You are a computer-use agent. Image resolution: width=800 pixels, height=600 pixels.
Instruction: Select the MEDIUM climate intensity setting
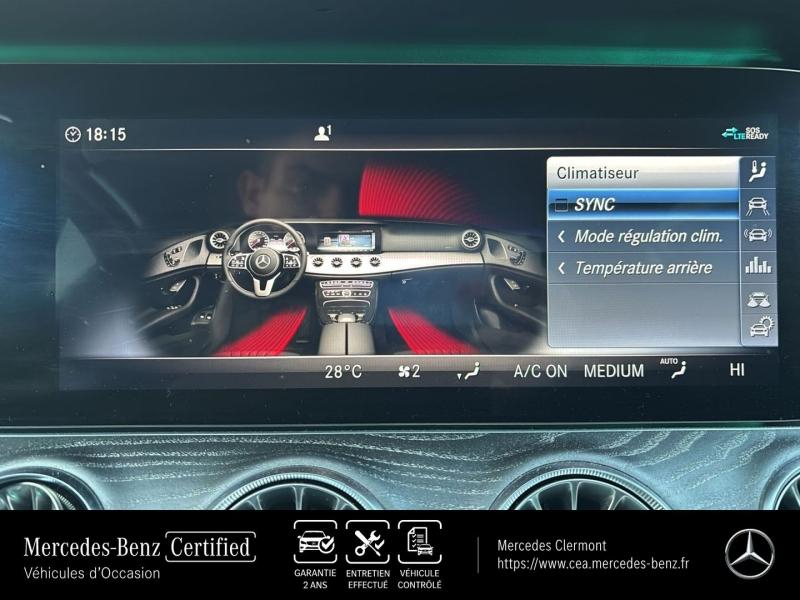[613, 371]
